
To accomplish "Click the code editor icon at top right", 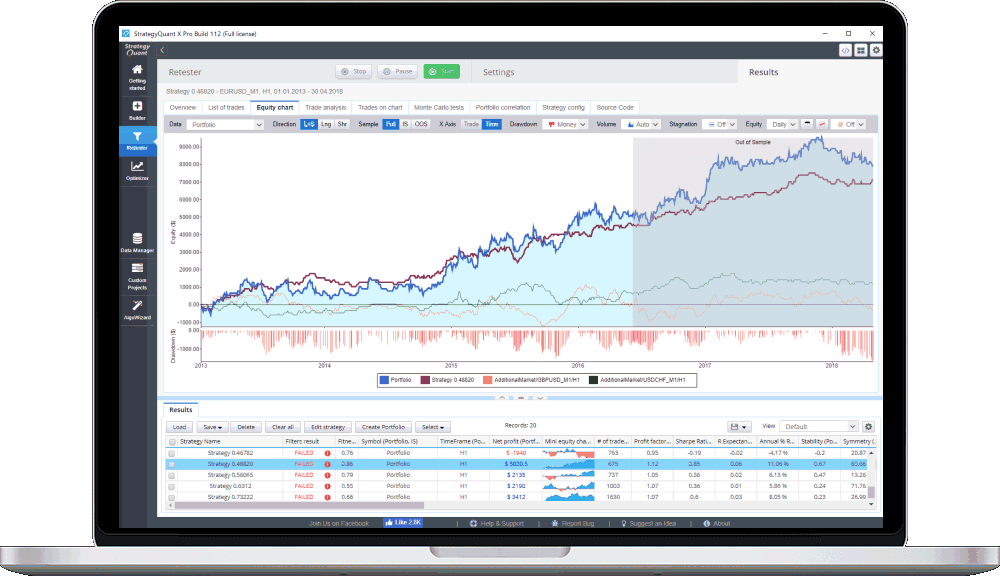I will pos(845,50).
